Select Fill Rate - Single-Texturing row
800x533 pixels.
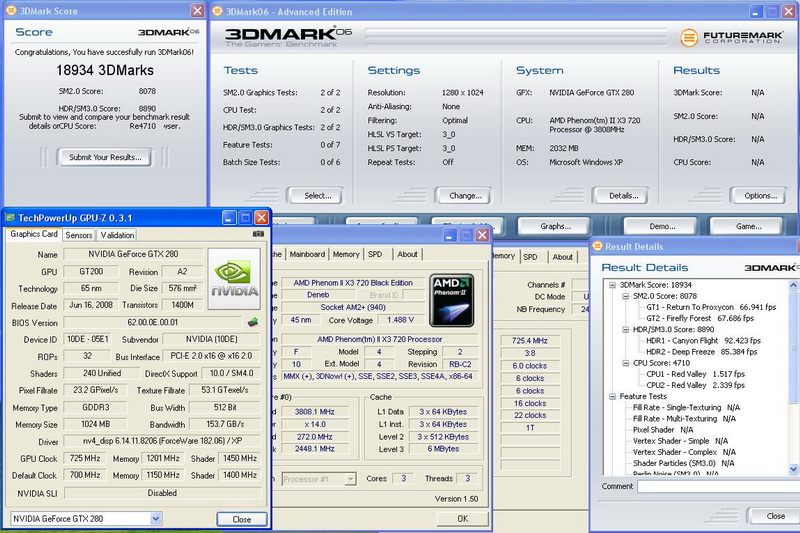click(x=686, y=408)
